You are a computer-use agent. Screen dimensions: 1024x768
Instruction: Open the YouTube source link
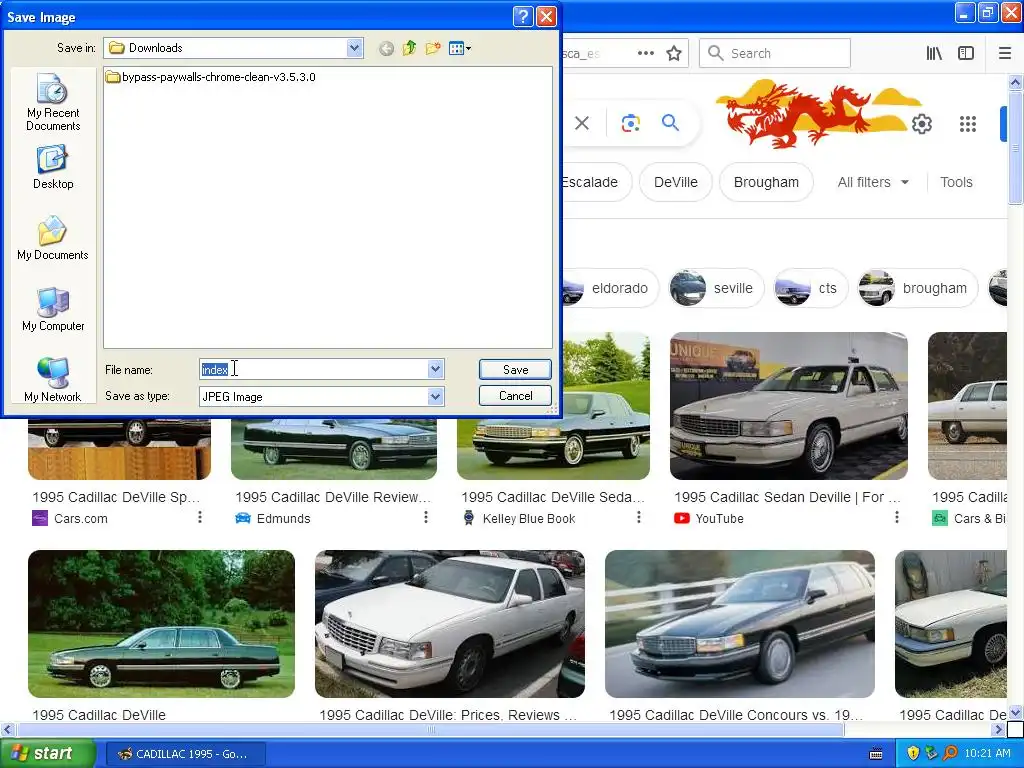(x=709, y=519)
